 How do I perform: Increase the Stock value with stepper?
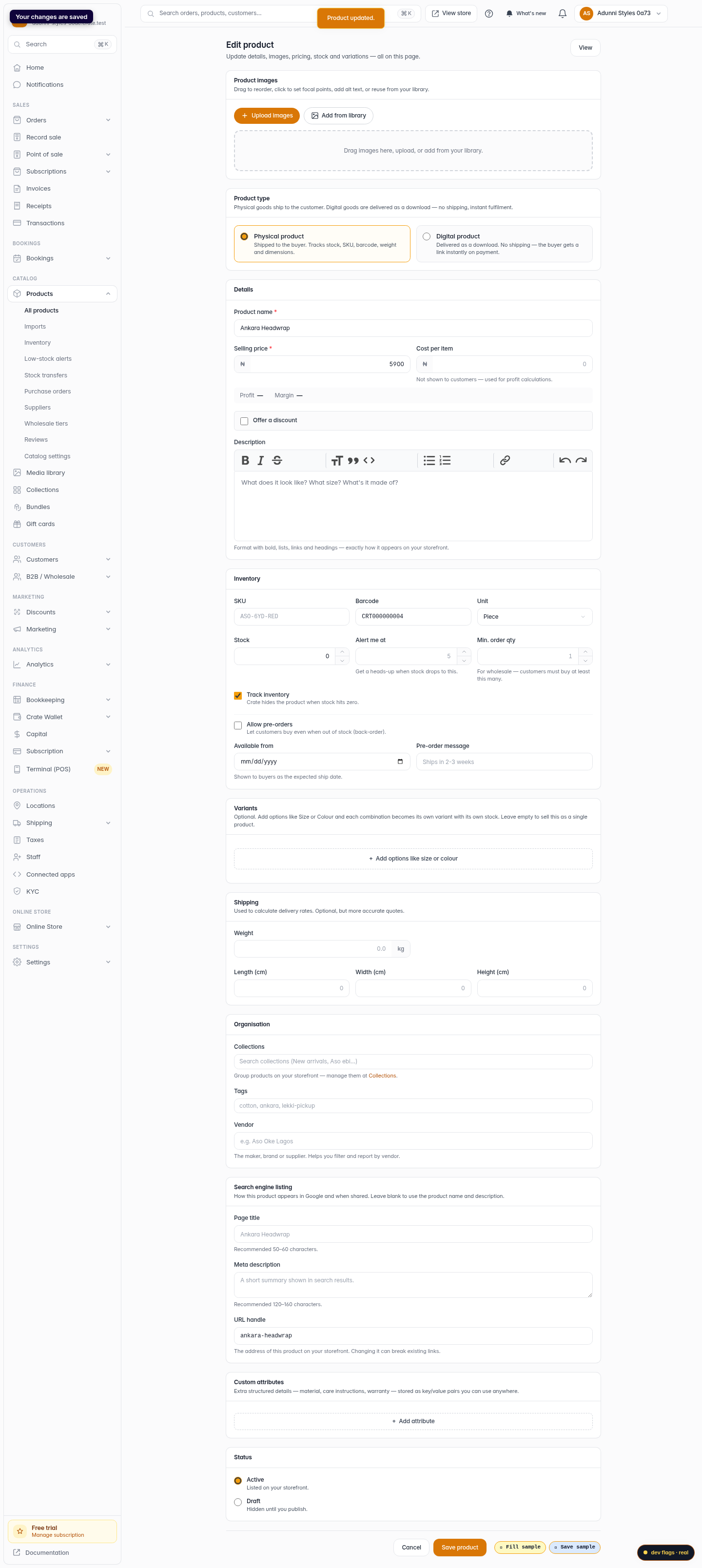[x=342, y=652]
